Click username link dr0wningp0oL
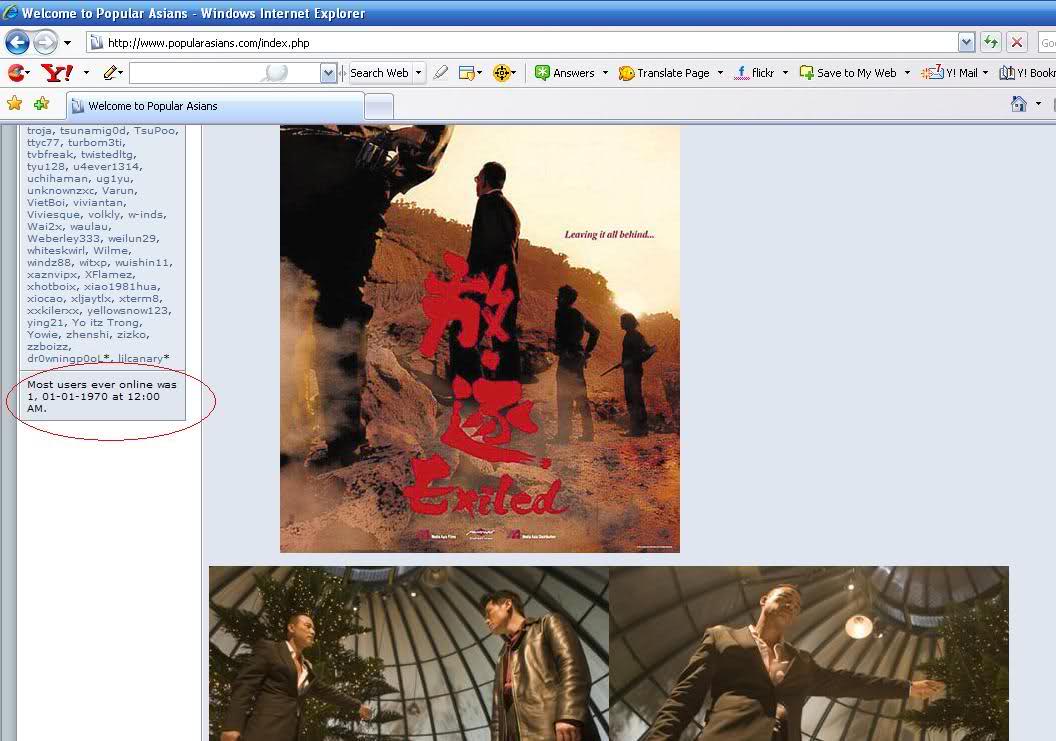This screenshot has height=741, width=1056. tap(65, 358)
